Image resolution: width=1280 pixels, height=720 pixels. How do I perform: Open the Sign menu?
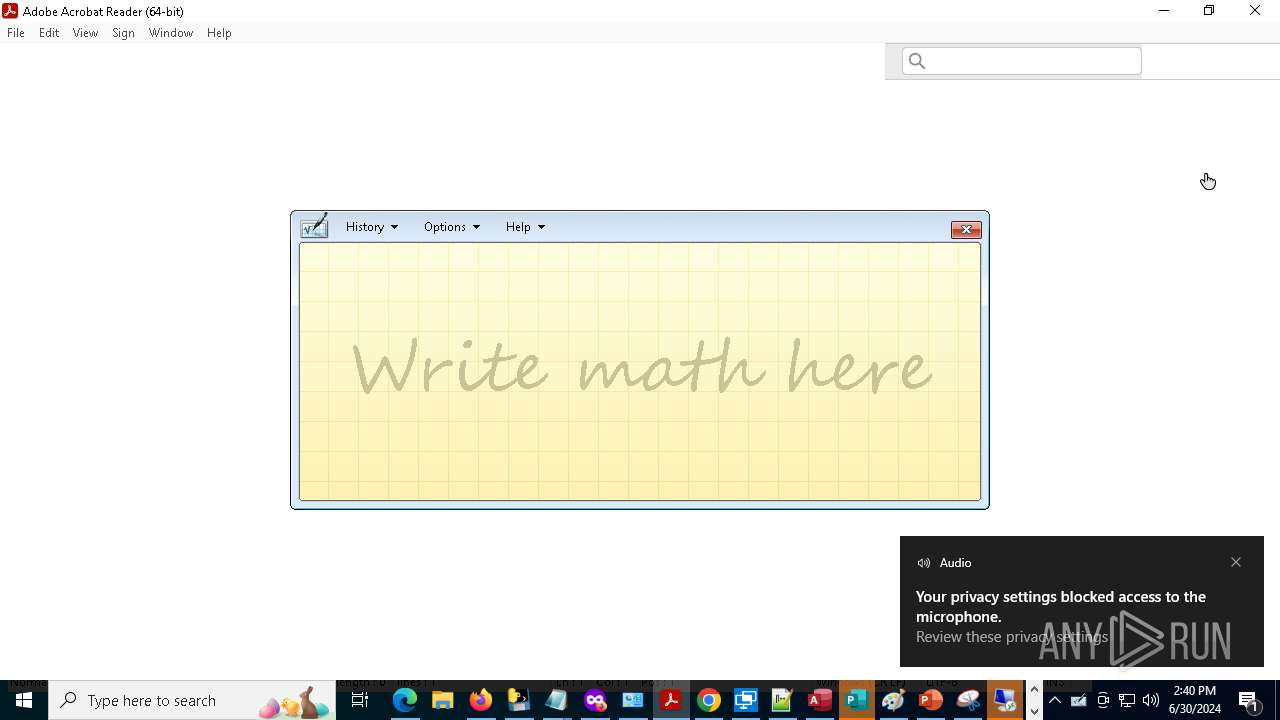123,33
